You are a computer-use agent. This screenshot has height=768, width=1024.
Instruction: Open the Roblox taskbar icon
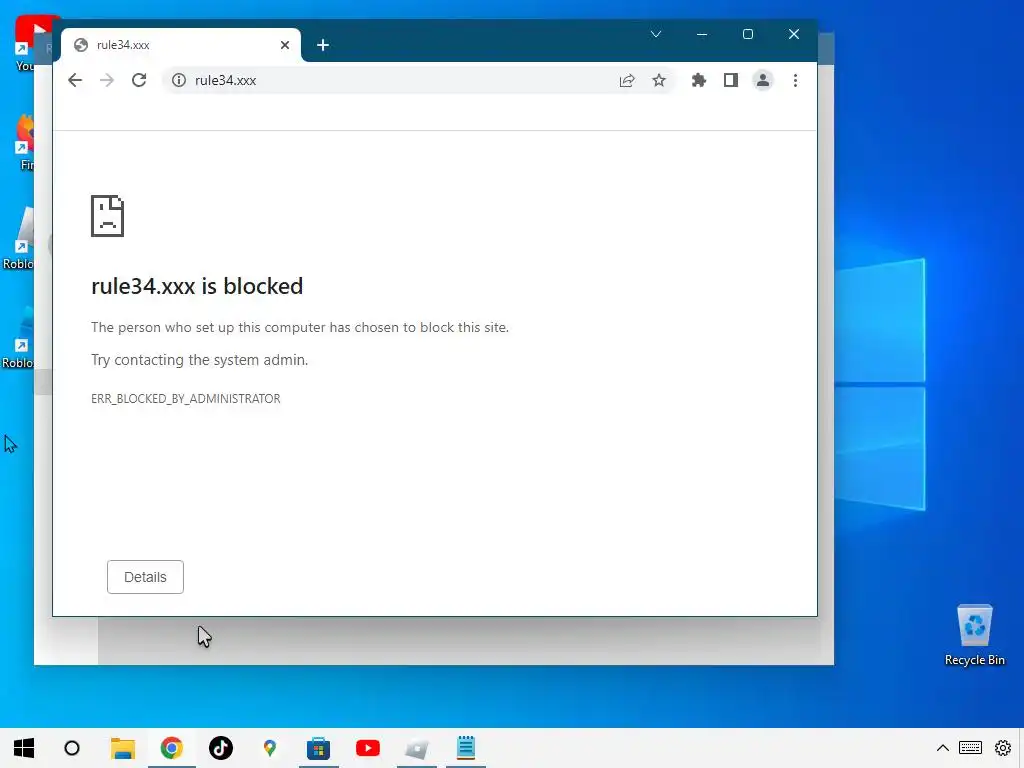coord(417,748)
